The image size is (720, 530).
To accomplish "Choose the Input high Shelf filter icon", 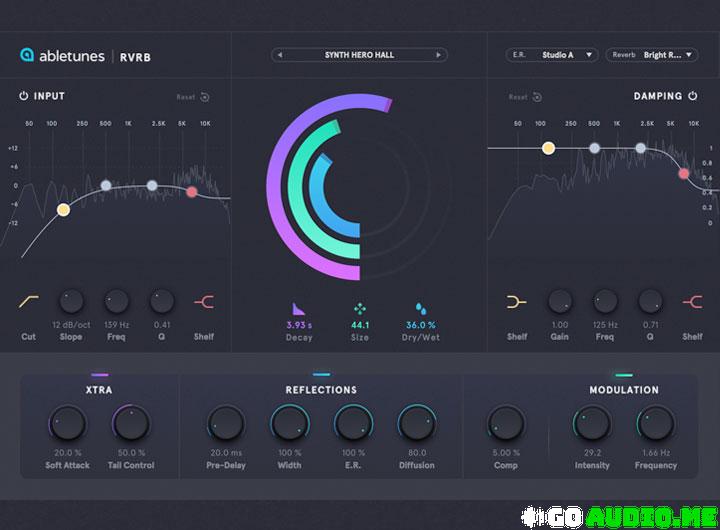I will 204,302.
